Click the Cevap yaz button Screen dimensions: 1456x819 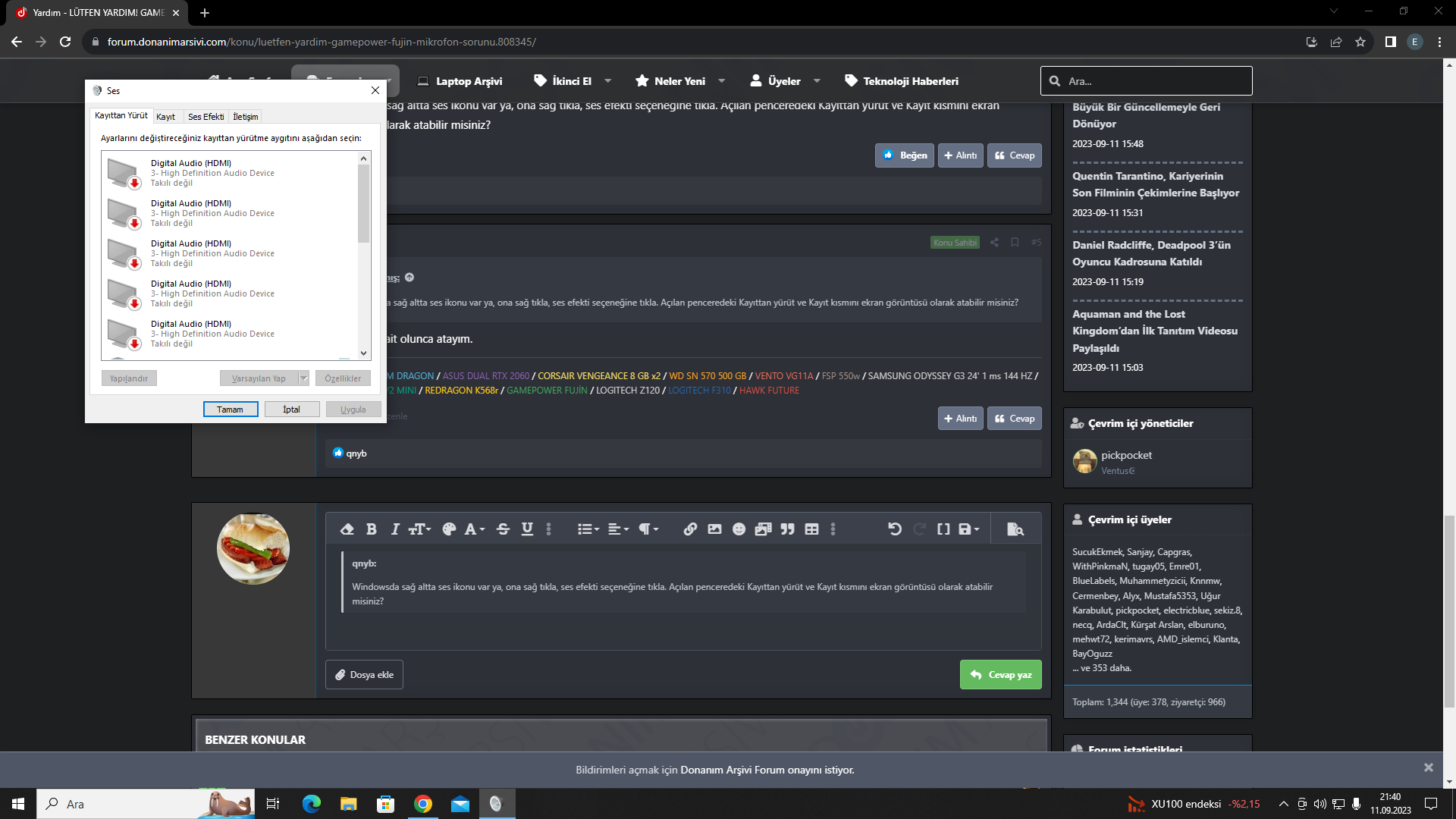1000,675
